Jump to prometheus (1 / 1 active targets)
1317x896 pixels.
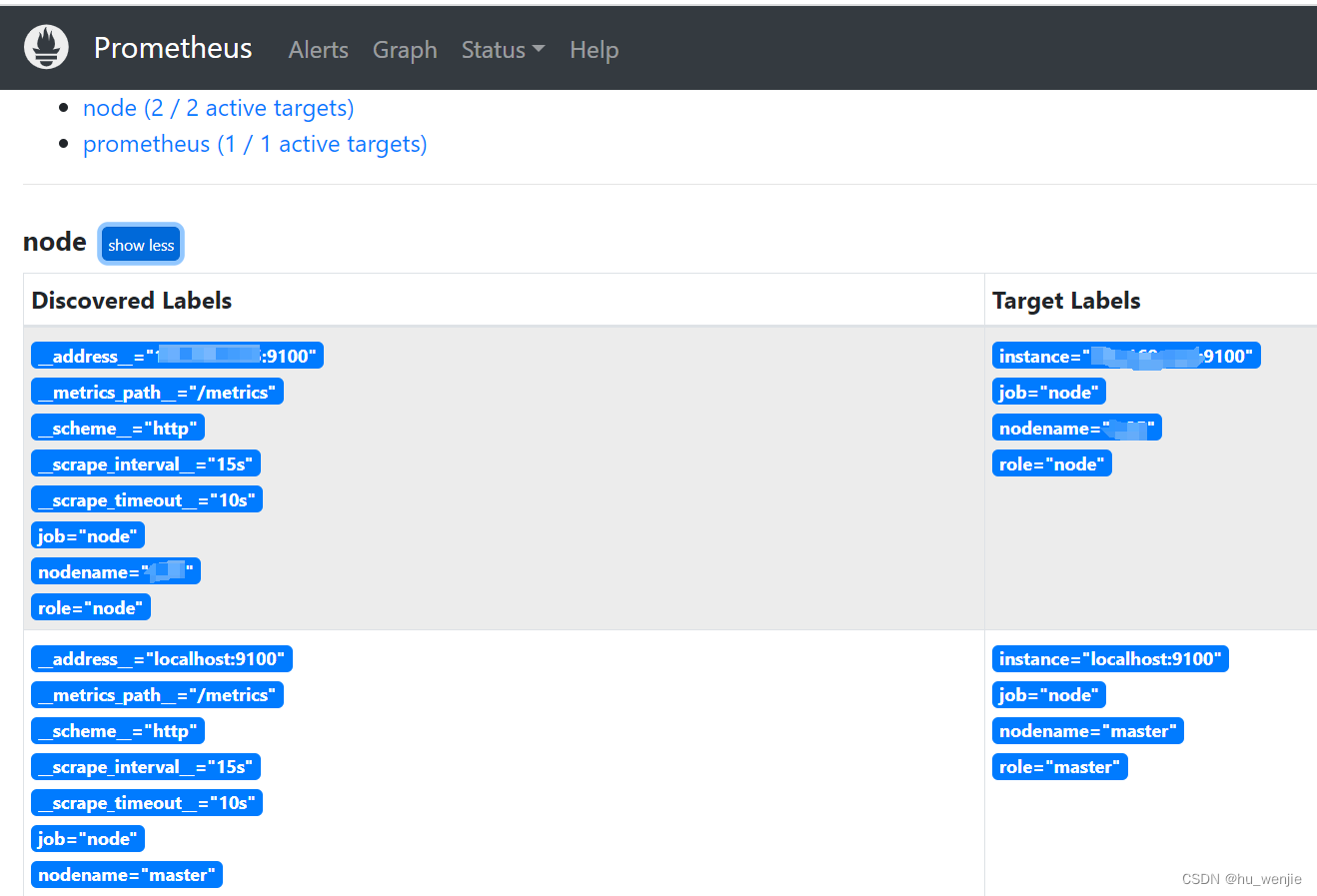[255, 144]
